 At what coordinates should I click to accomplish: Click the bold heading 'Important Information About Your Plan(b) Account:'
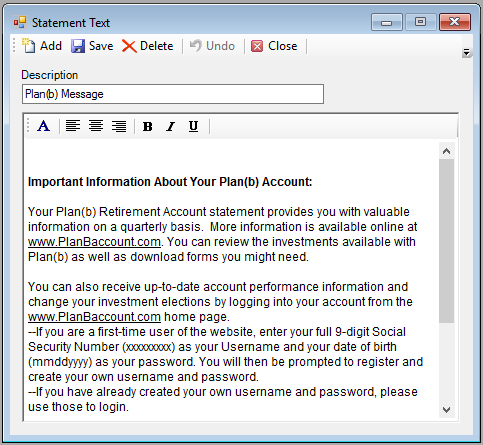tap(170, 182)
